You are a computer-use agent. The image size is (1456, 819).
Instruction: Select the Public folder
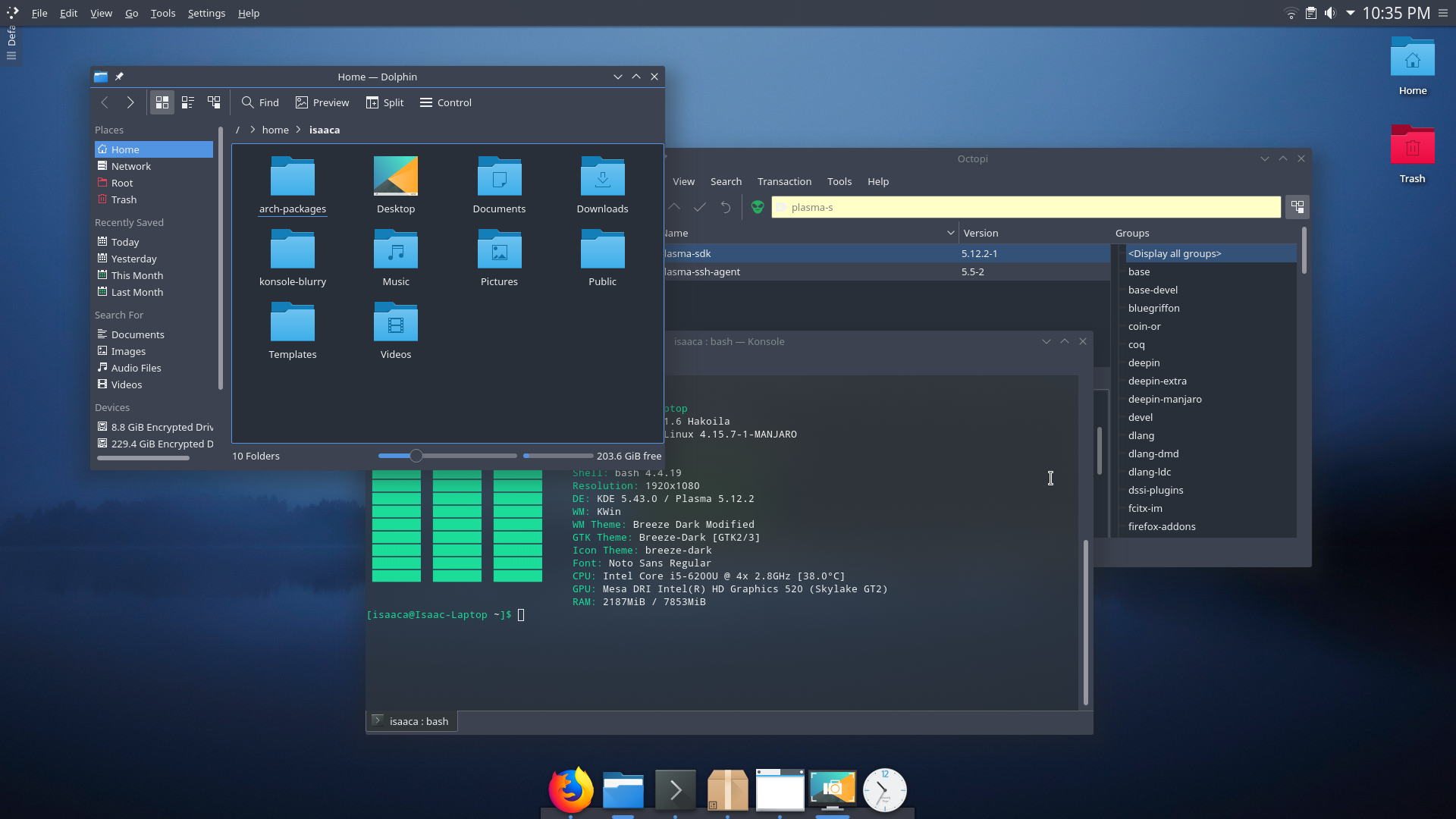tap(603, 259)
